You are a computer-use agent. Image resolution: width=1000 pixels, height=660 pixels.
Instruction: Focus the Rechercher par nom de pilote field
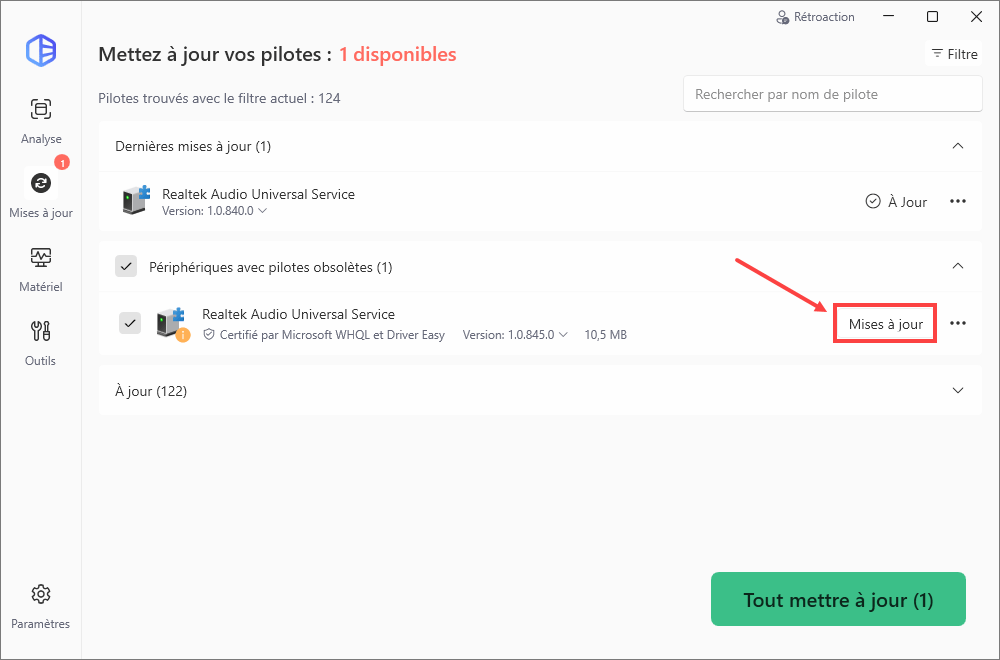(x=832, y=94)
